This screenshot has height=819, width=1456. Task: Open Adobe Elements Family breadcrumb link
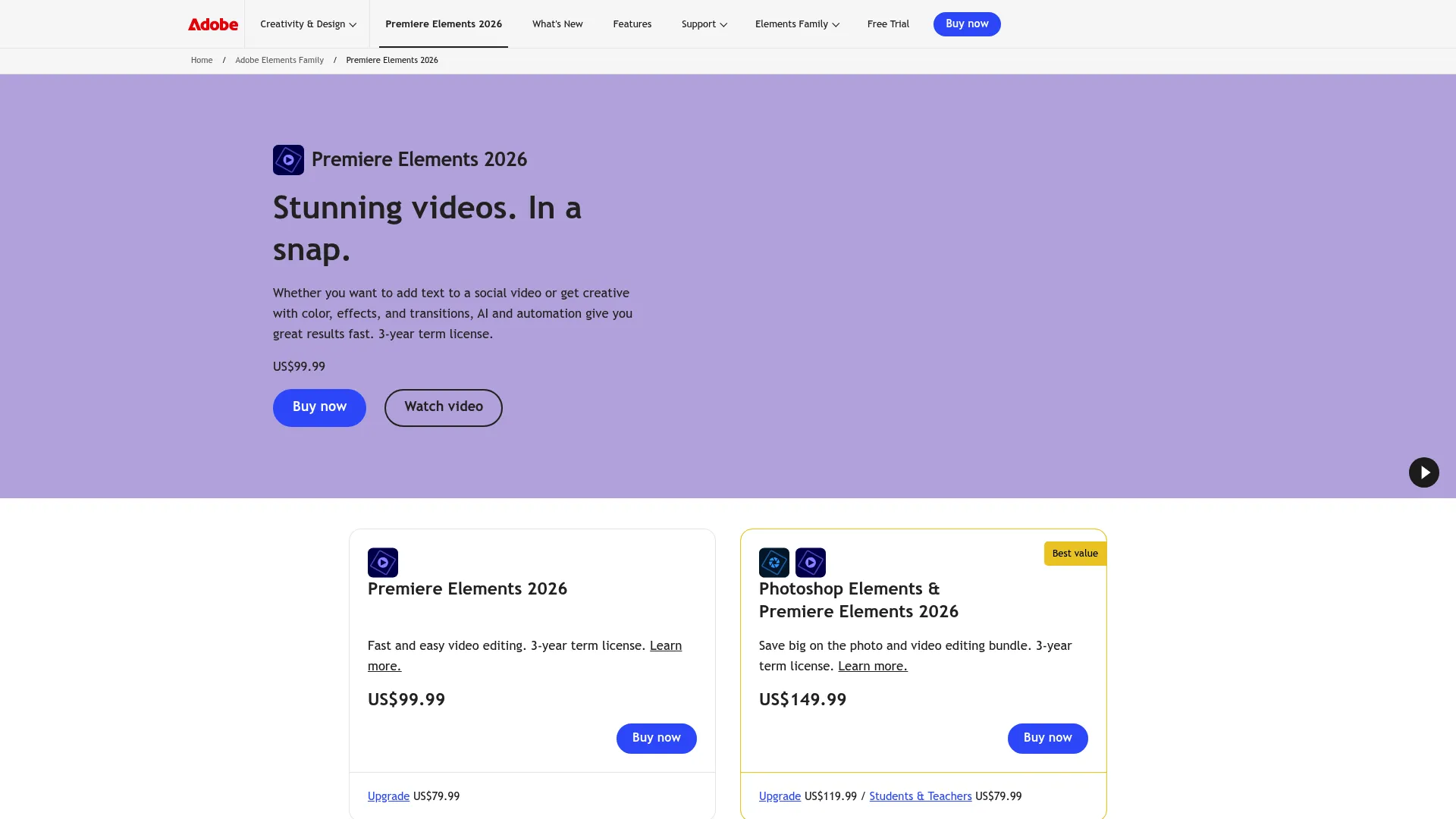(279, 61)
